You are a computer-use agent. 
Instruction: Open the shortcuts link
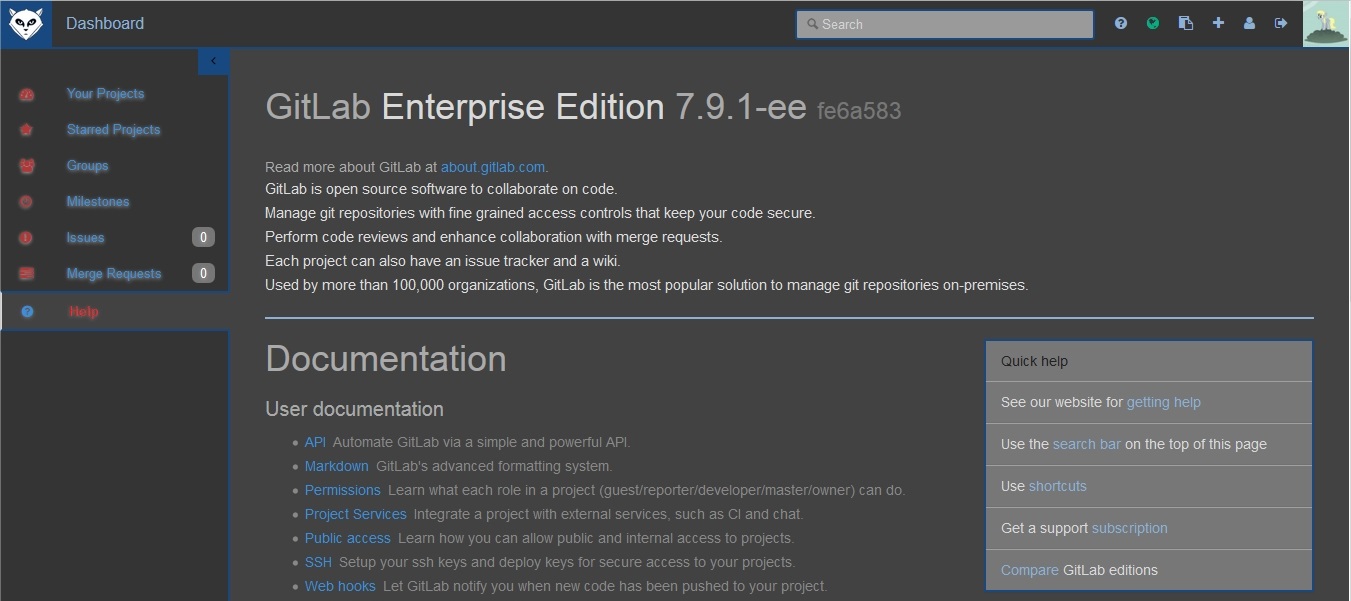coord(1058,486)
